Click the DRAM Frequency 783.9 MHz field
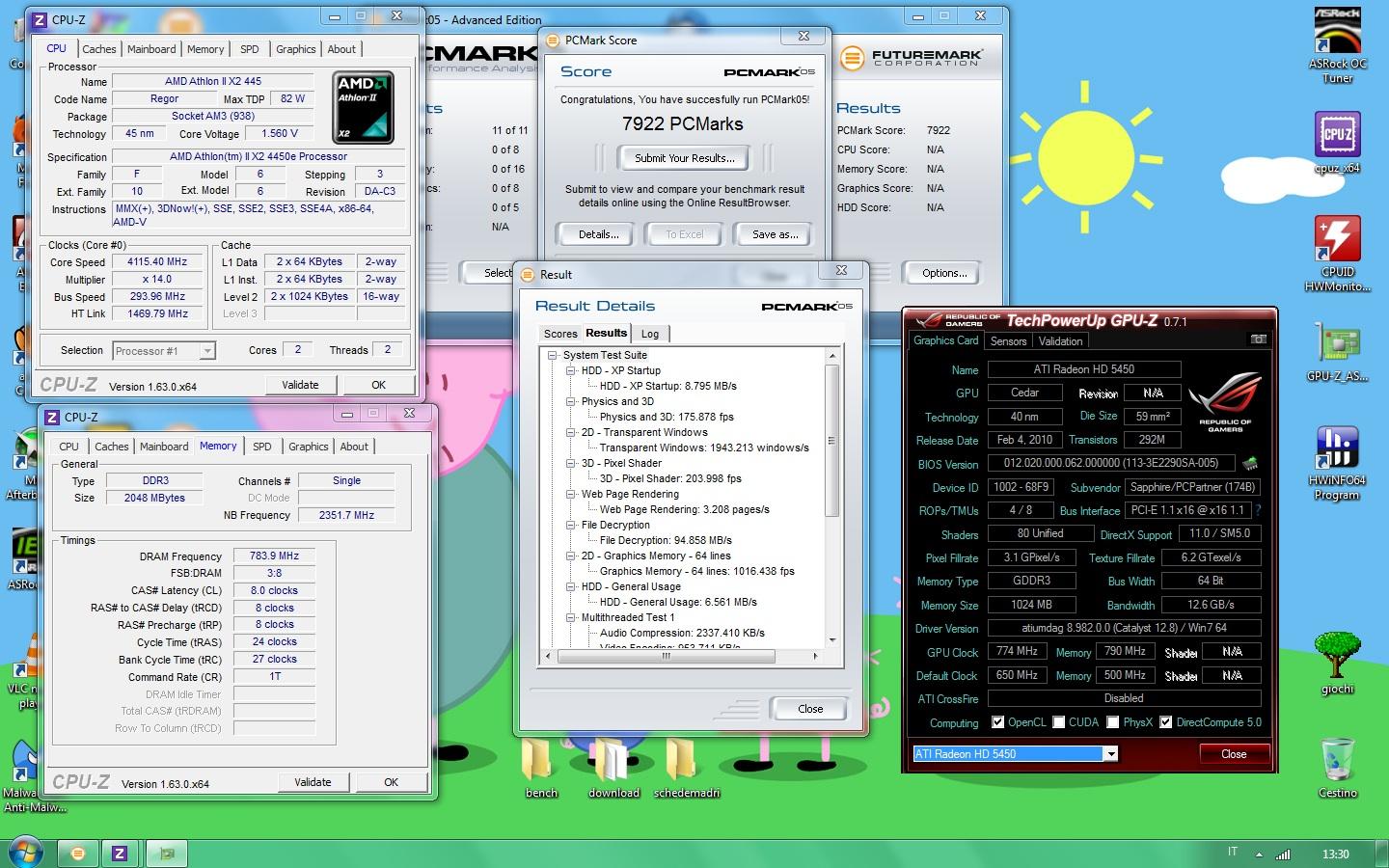 (x=274, y=556)
